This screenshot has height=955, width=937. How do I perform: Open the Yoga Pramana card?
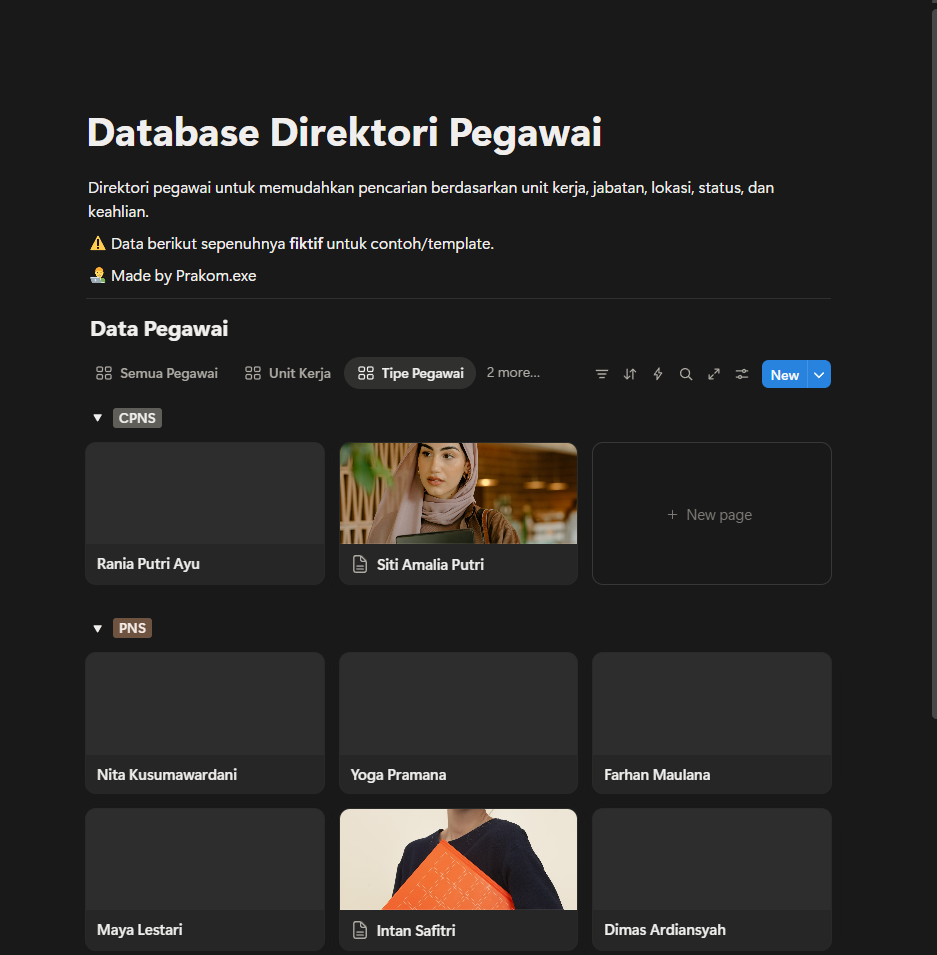tap(458, 722)
